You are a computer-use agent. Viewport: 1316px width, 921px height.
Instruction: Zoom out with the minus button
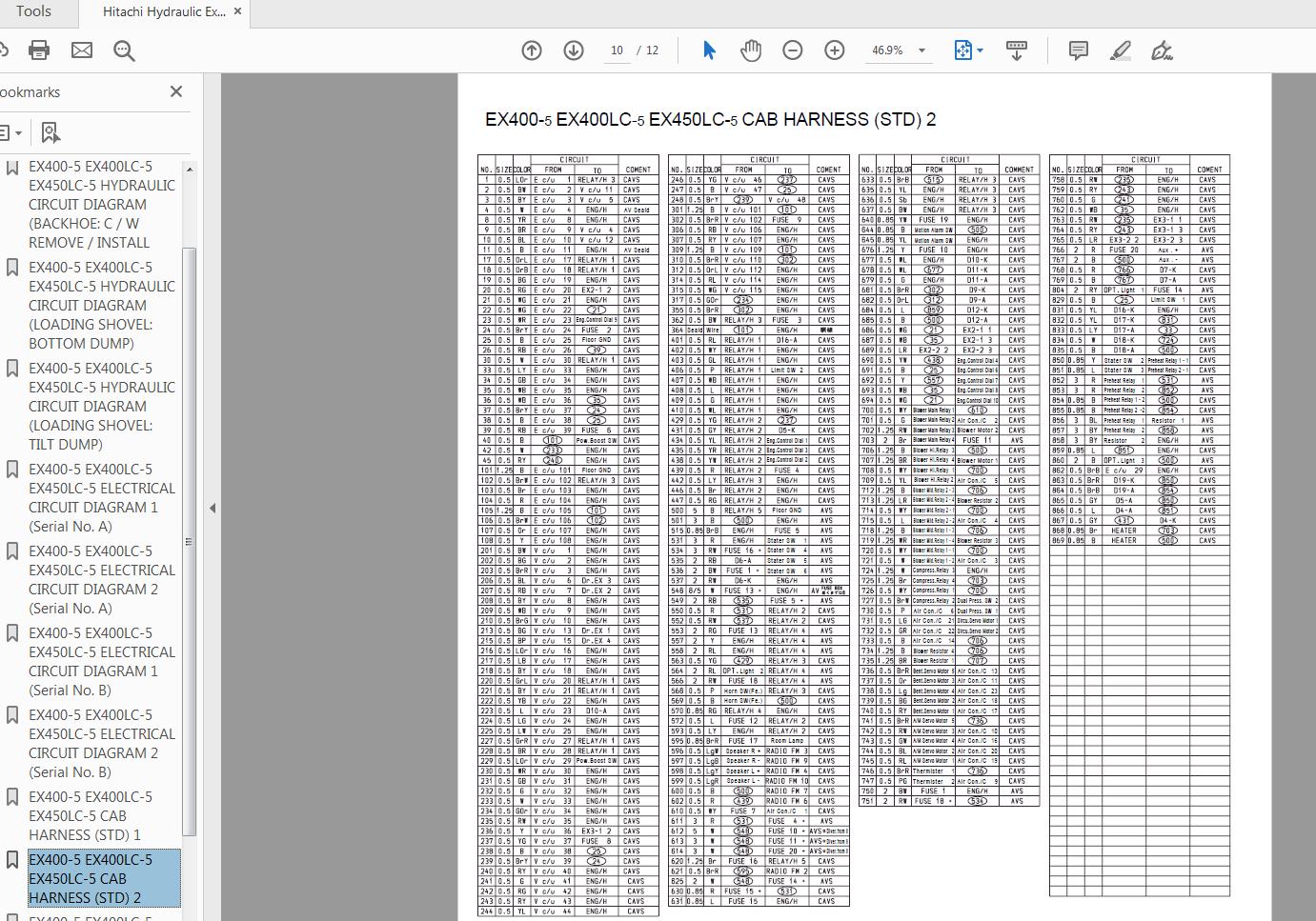pyautogui.click(x=793, y=50)
